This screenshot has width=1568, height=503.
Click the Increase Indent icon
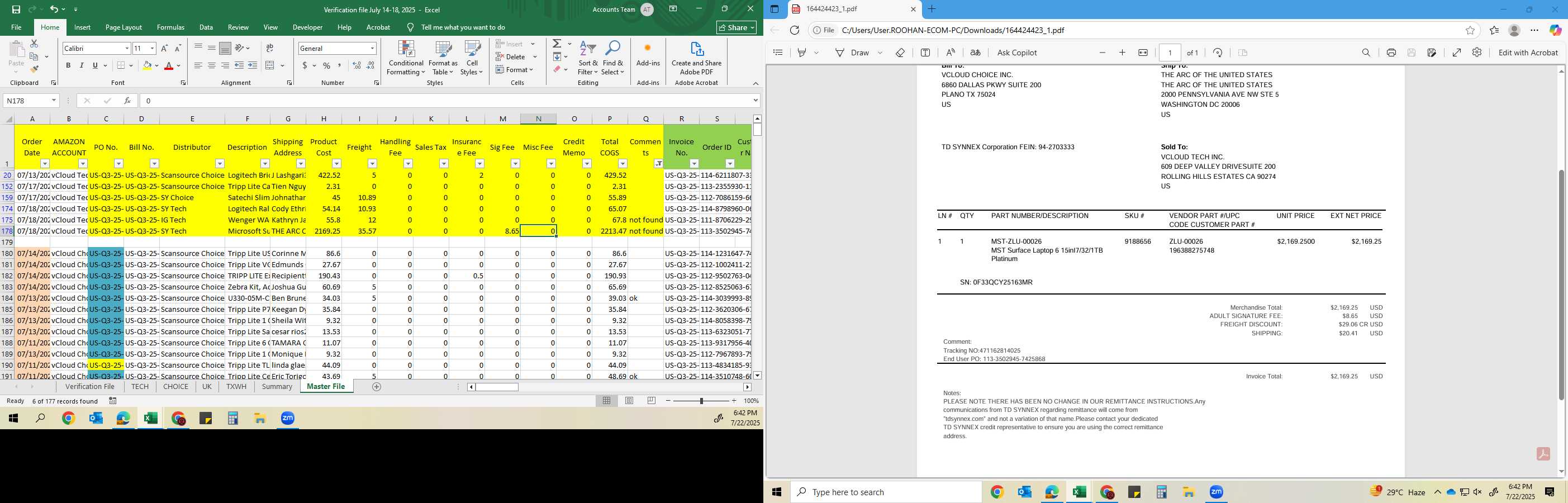252,65
